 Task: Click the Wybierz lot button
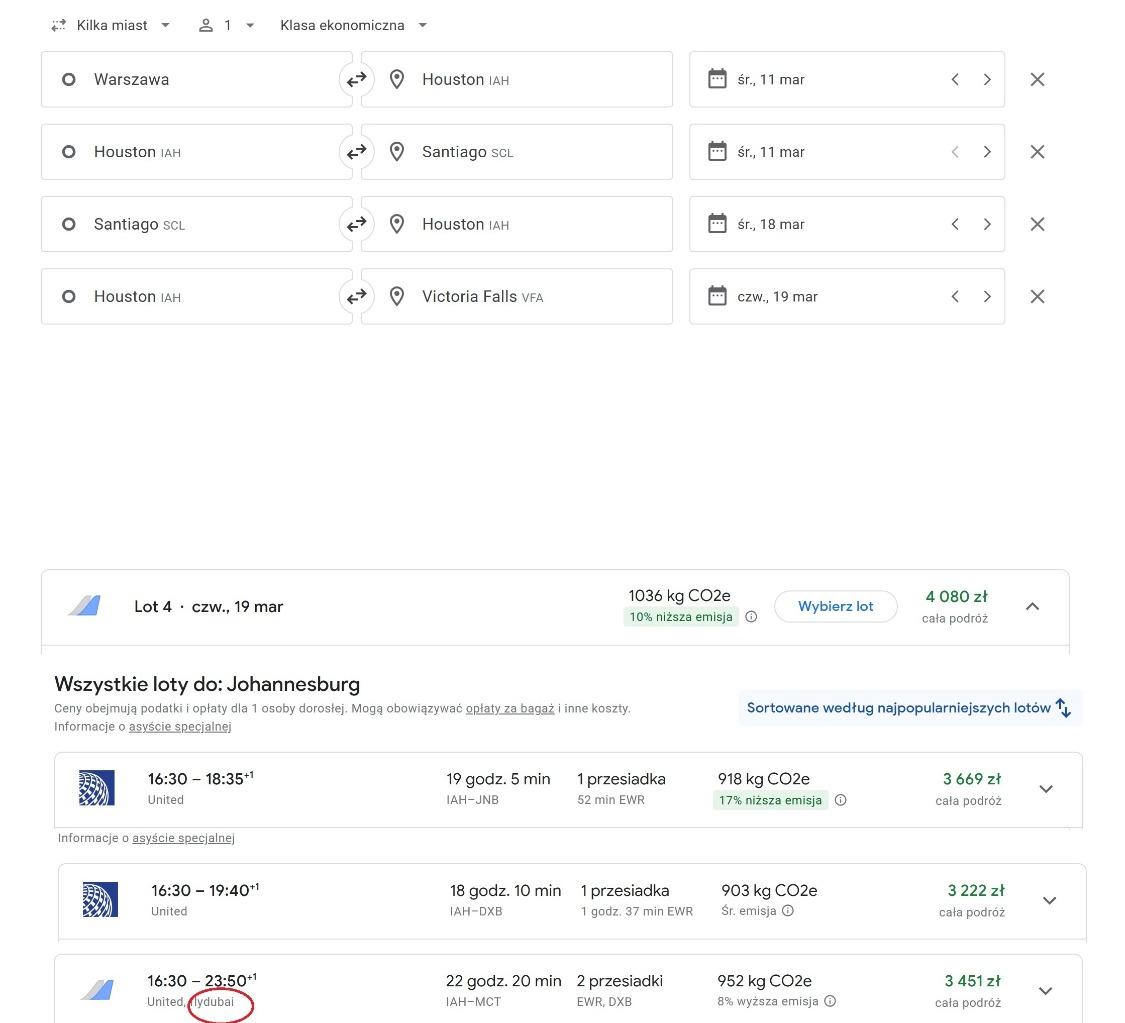pyautogui.click(x=835, y=606)
